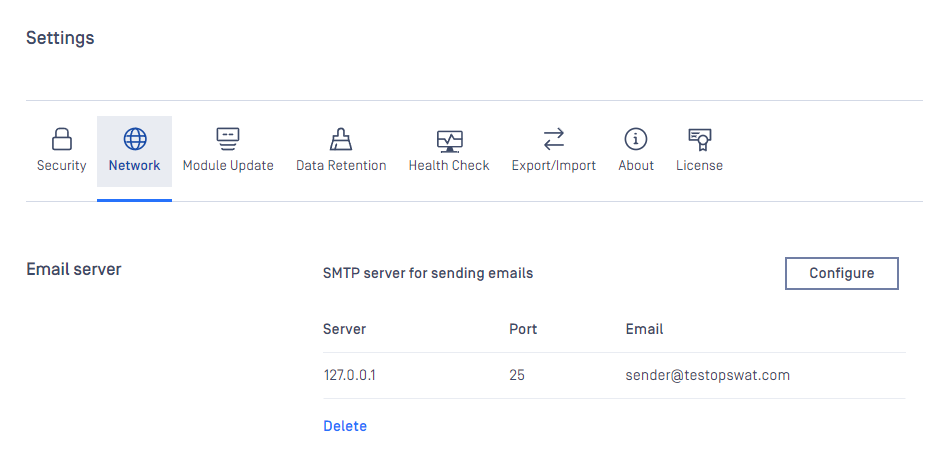
Task: Switch to the Security tab label
Action: pyautogui.click(x=61, y=165)
